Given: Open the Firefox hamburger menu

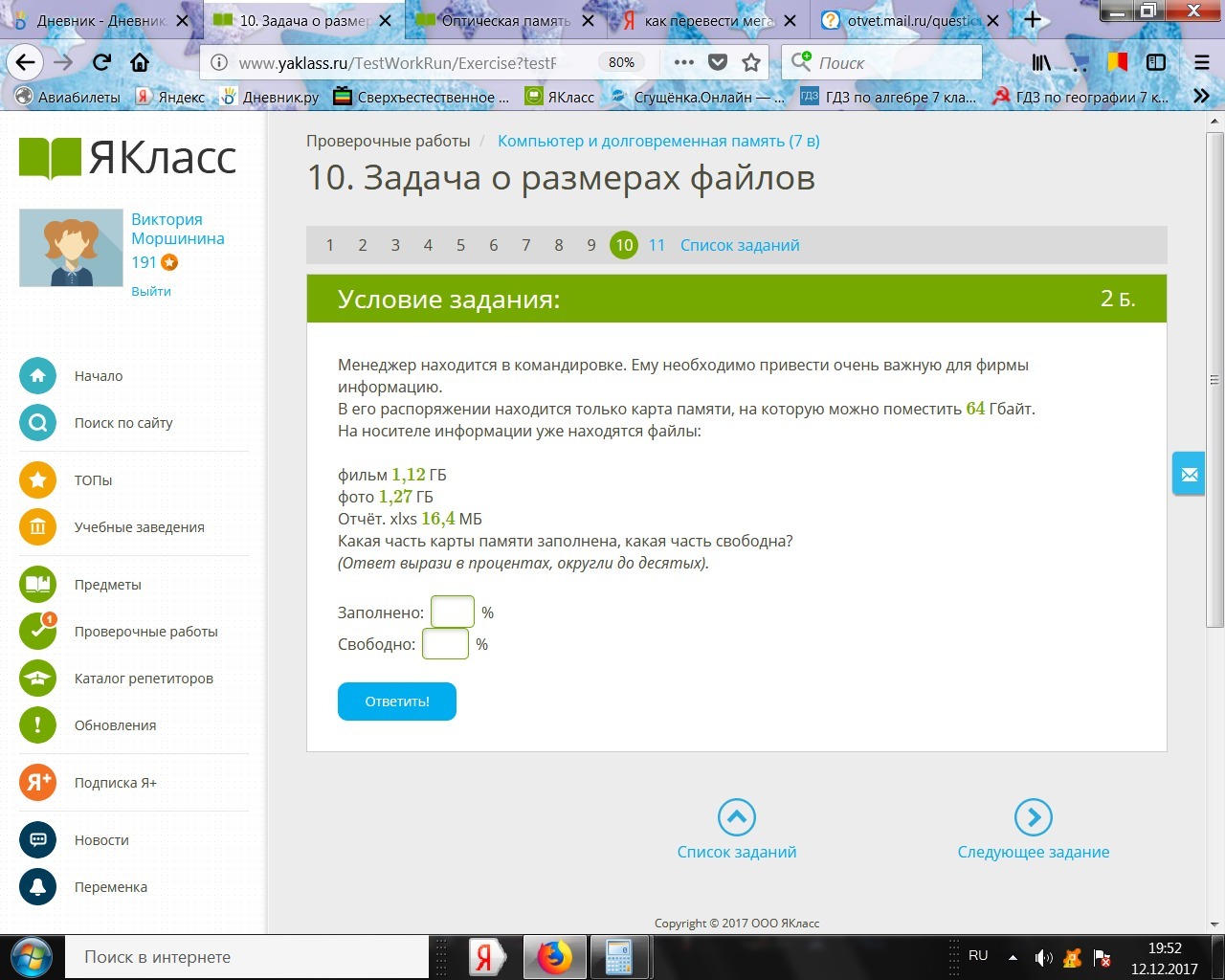Looking at the screenshot, I should 1202,63.
